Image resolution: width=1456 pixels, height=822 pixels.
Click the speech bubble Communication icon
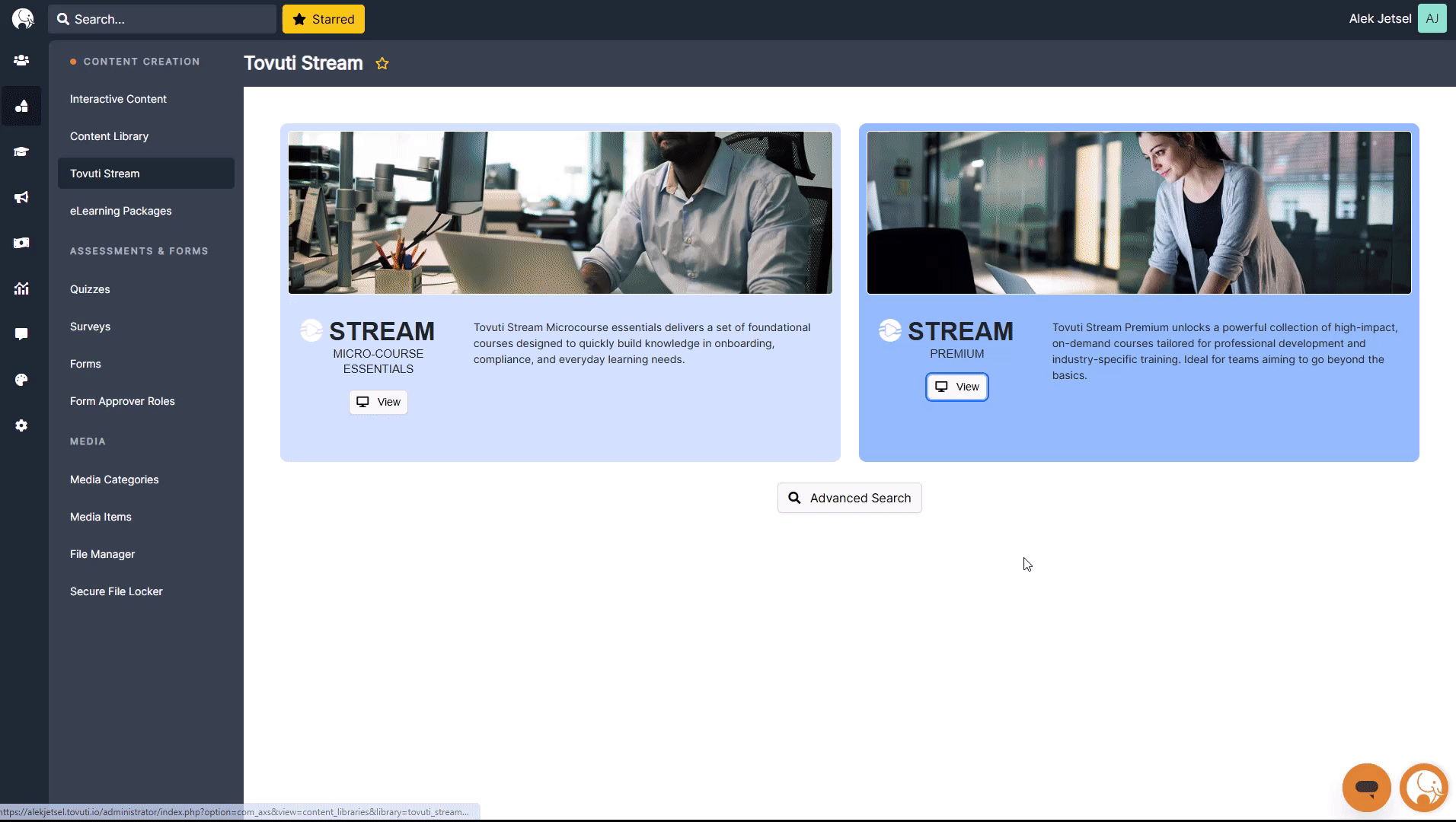21,334
